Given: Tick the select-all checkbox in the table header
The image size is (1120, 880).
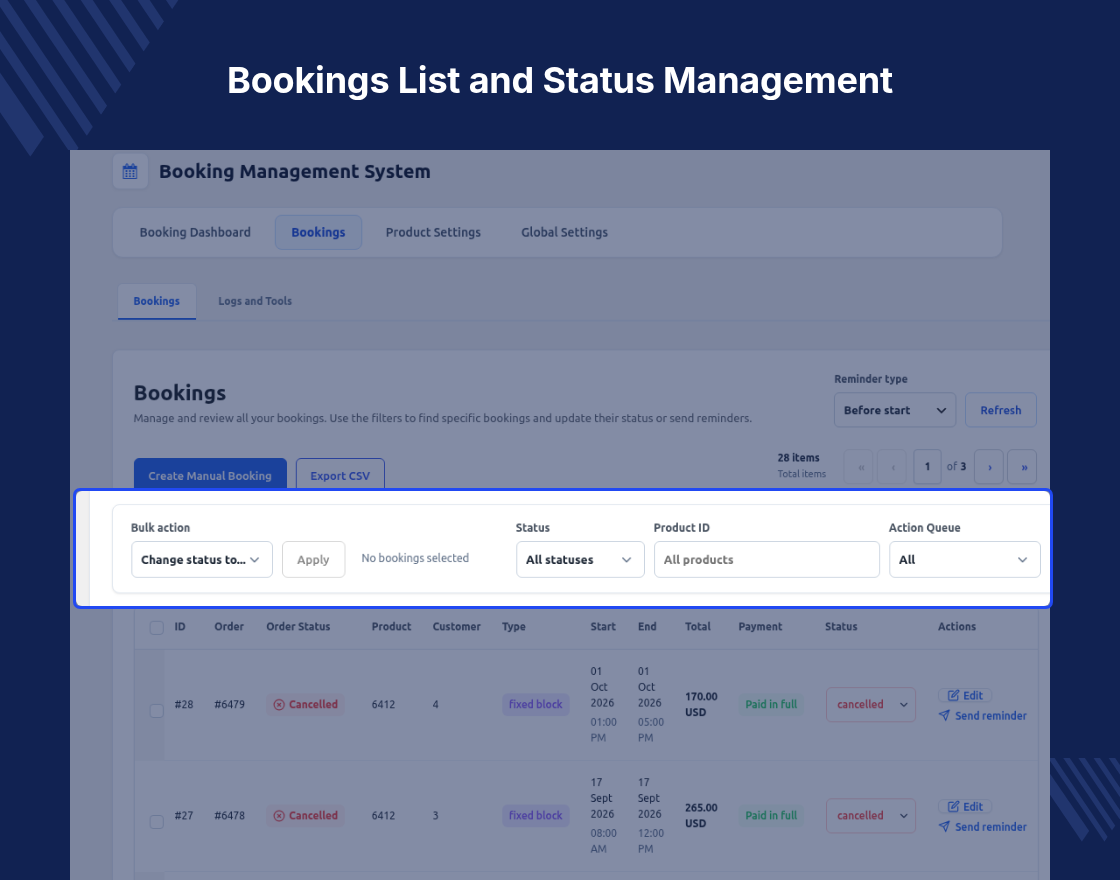Looking at the screenshot, I should (x=156, y=627).
